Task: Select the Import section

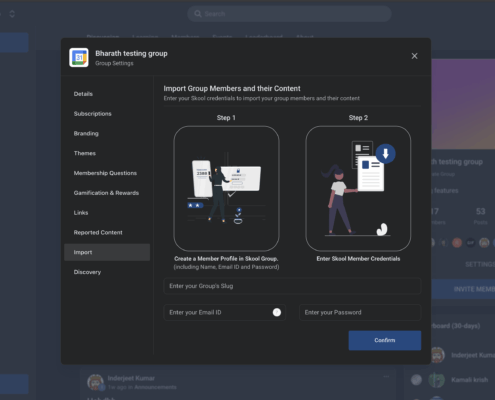Action: tap(107, 252)
